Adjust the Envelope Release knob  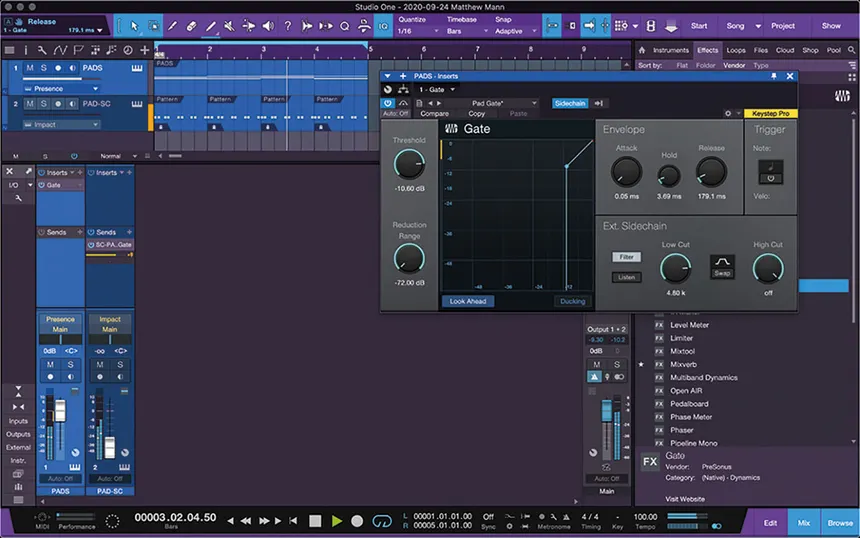click(711, 172)
